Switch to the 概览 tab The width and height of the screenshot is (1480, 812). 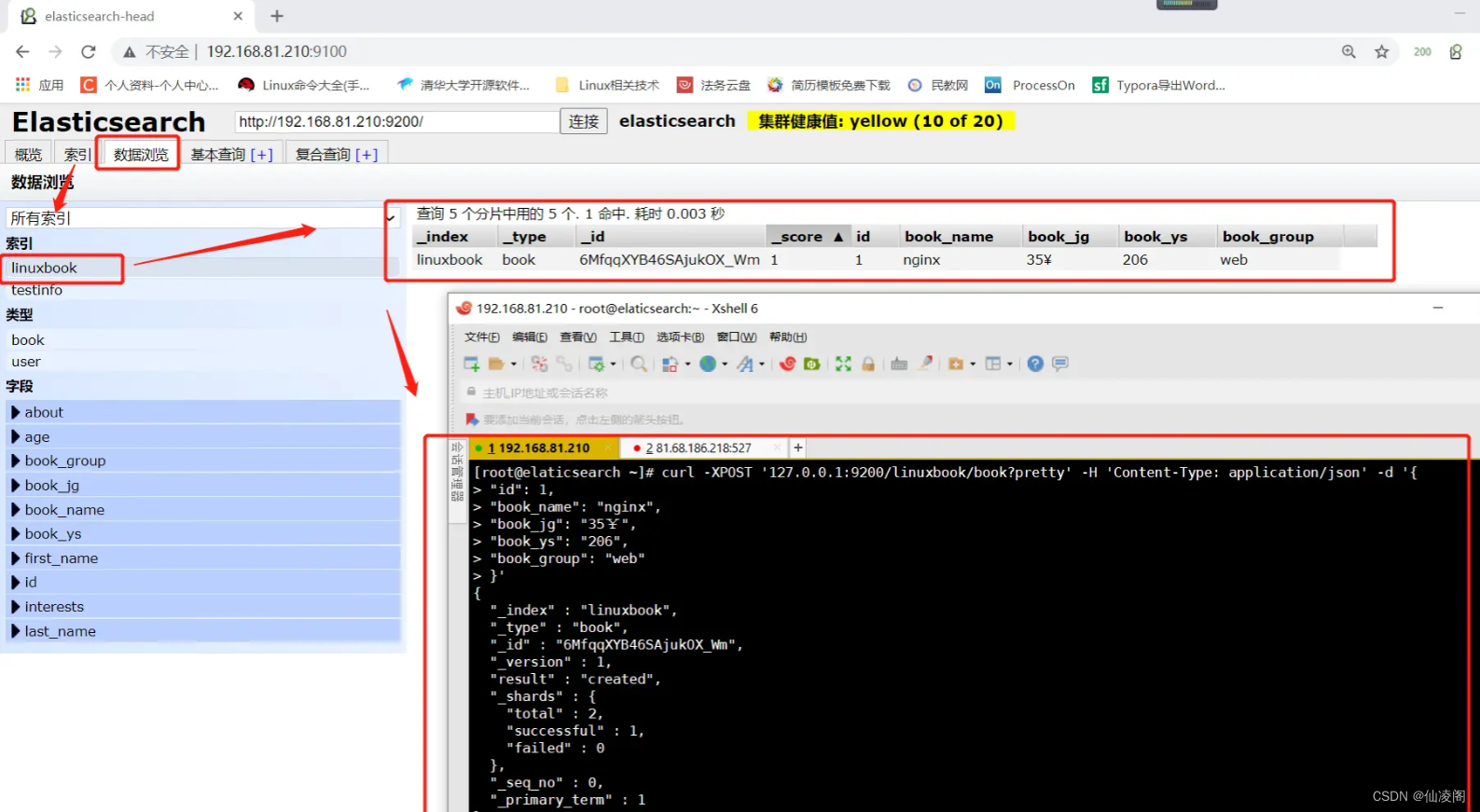pyautogui.click(x=29, y=154)
